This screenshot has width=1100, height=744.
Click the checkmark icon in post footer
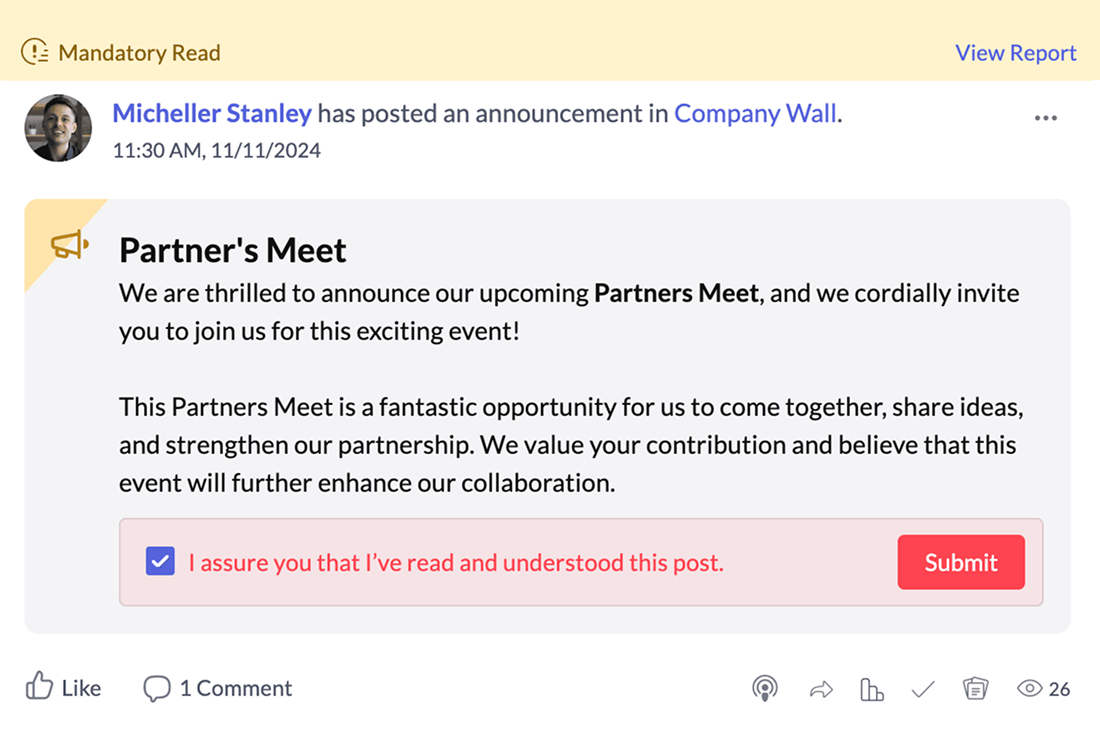pyautogui.click(x=923, y=689)
